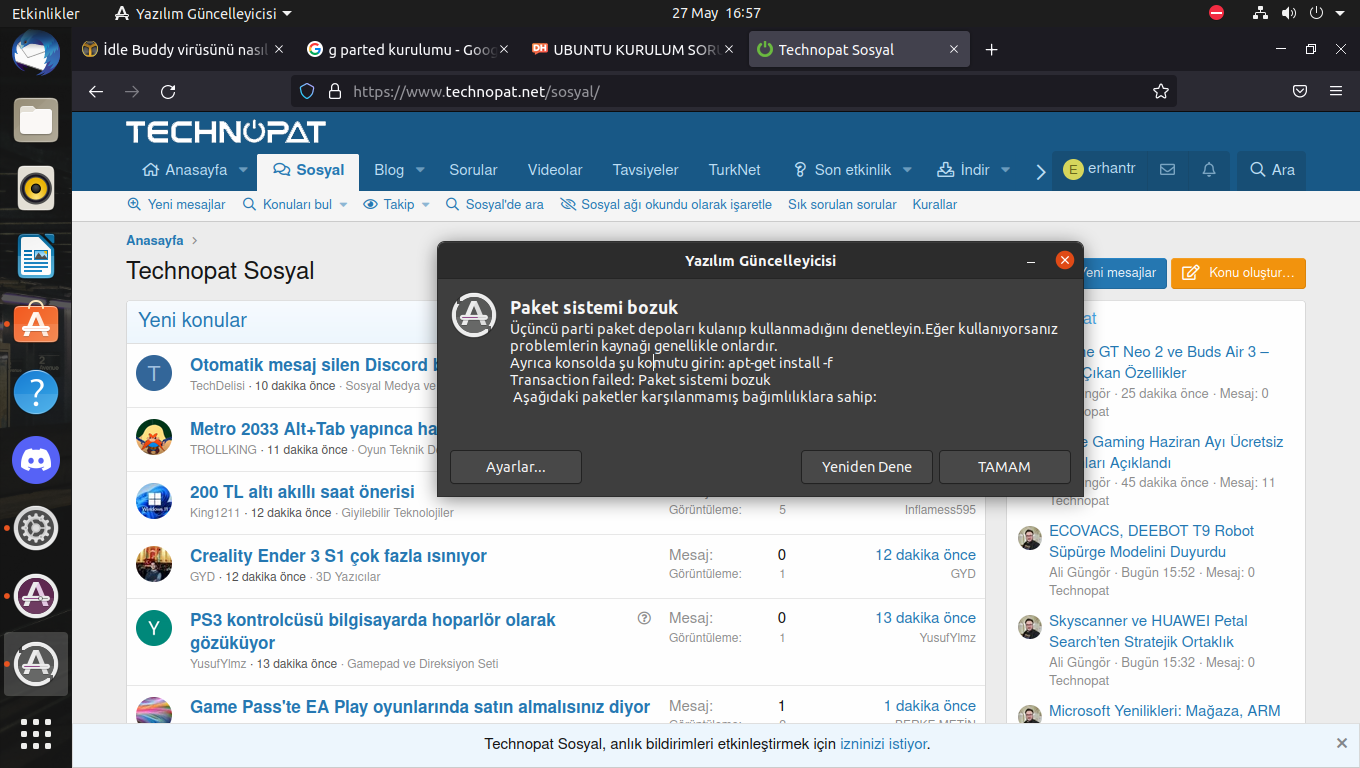
Task: Switch to UBUNTU KURULUM SORUNU tab
Action: click(x=633, y=49)
